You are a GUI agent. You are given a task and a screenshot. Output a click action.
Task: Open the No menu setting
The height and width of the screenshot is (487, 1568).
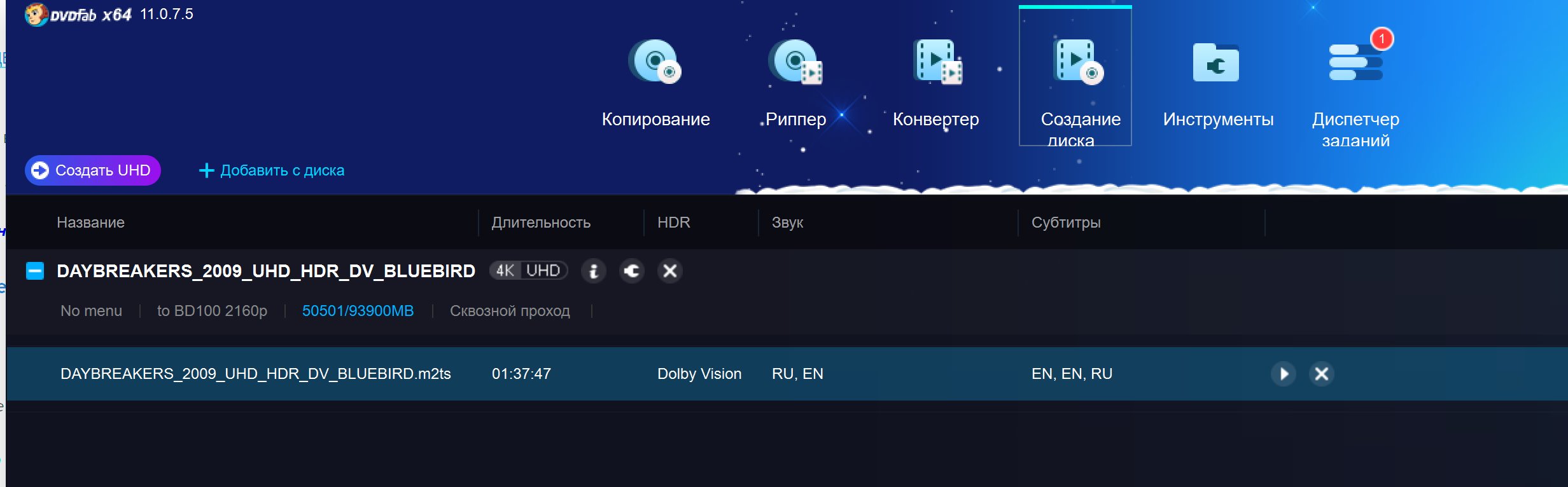[x=91, y=311]
